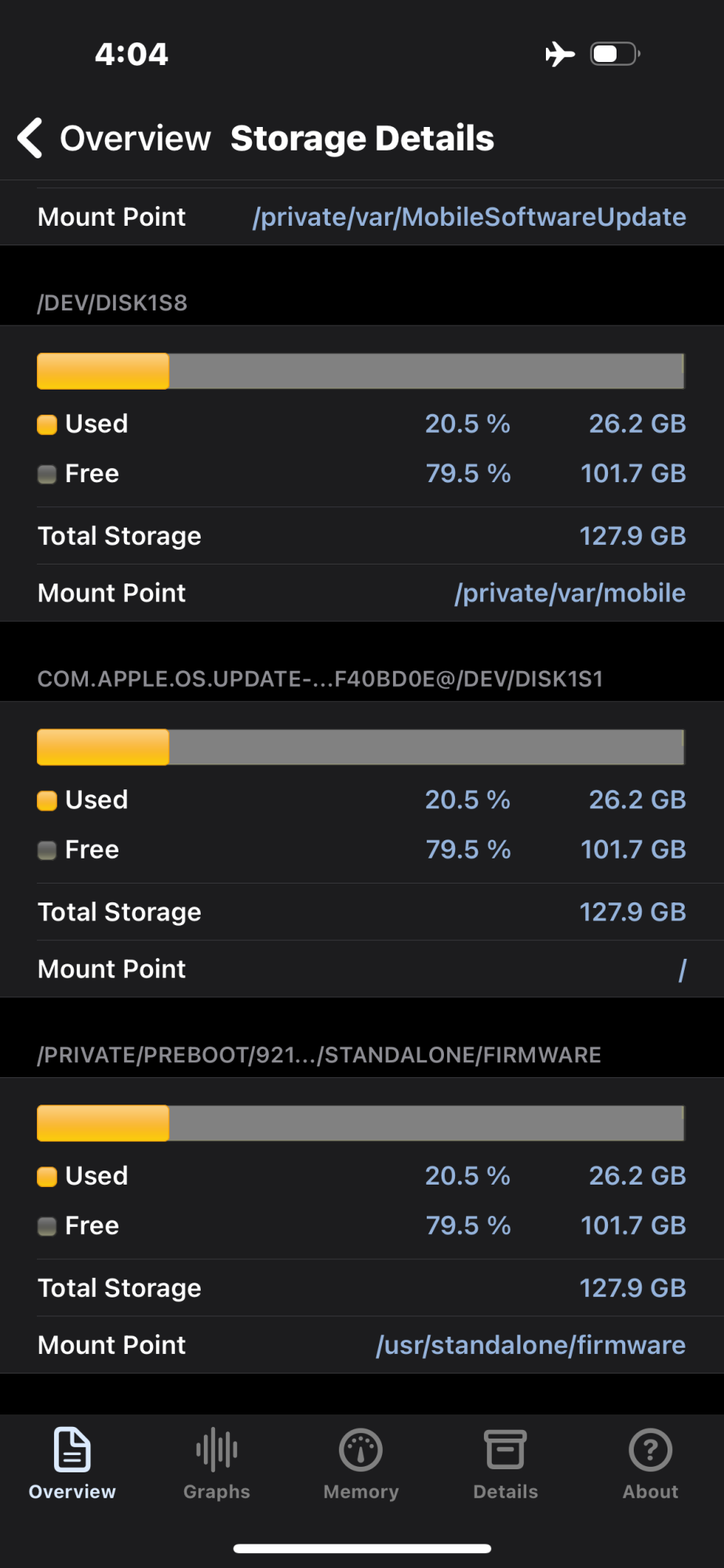Open the Graphs waveform icon
Viewport: 724px width, 1568px height.
point(216,1450)
